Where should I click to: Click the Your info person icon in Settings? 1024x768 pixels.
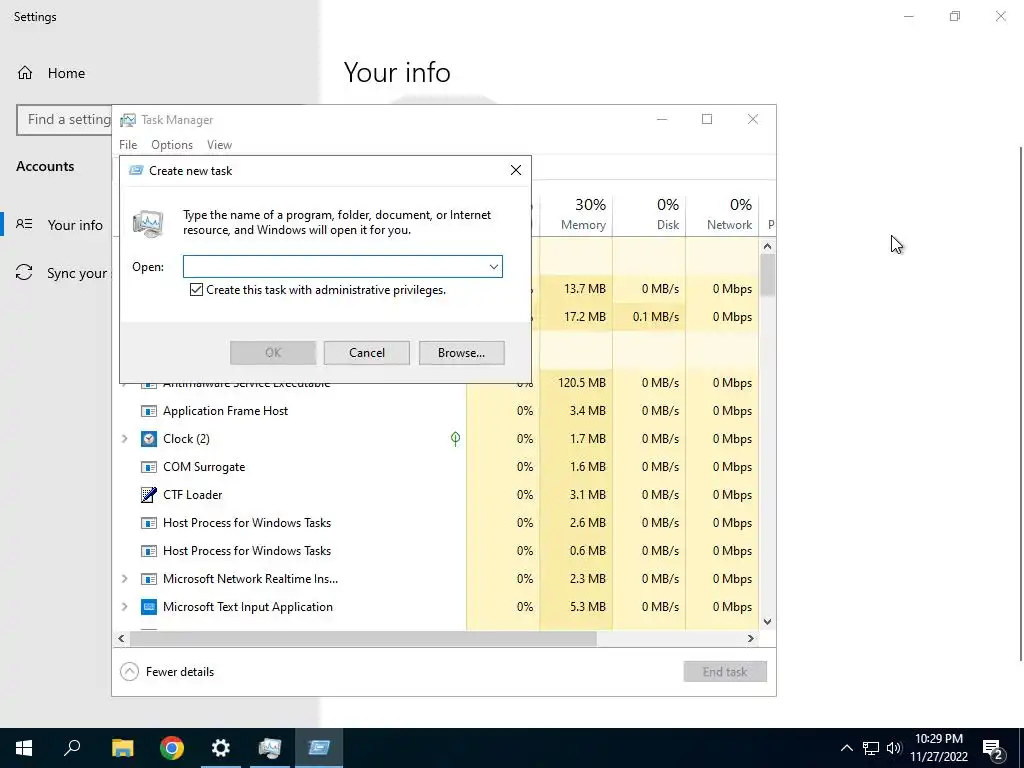[x=24, y=224]
